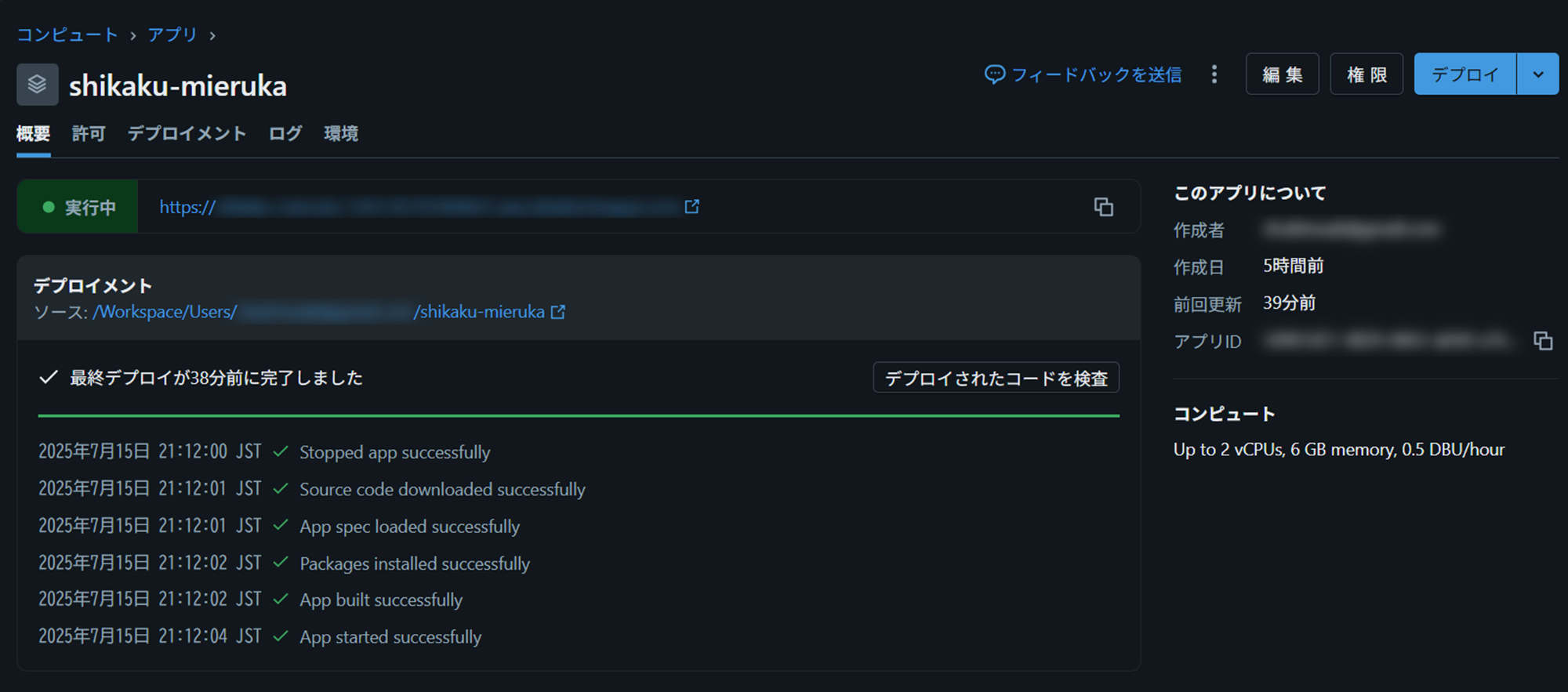Go to the デプロイメント tab
The height and width of the screenshot is (692, 1568).
(x=187, y=134)
